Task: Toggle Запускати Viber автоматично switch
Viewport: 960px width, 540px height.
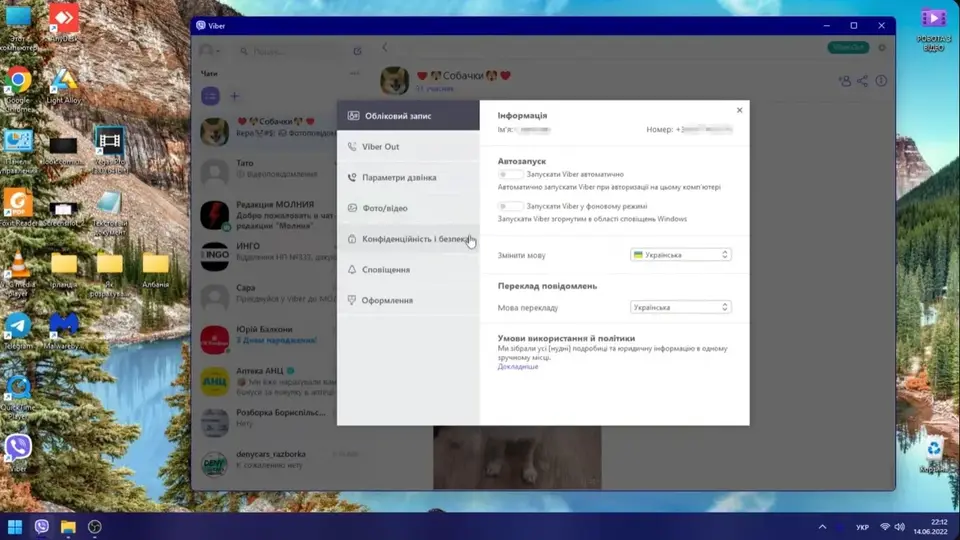Action: 510,174
